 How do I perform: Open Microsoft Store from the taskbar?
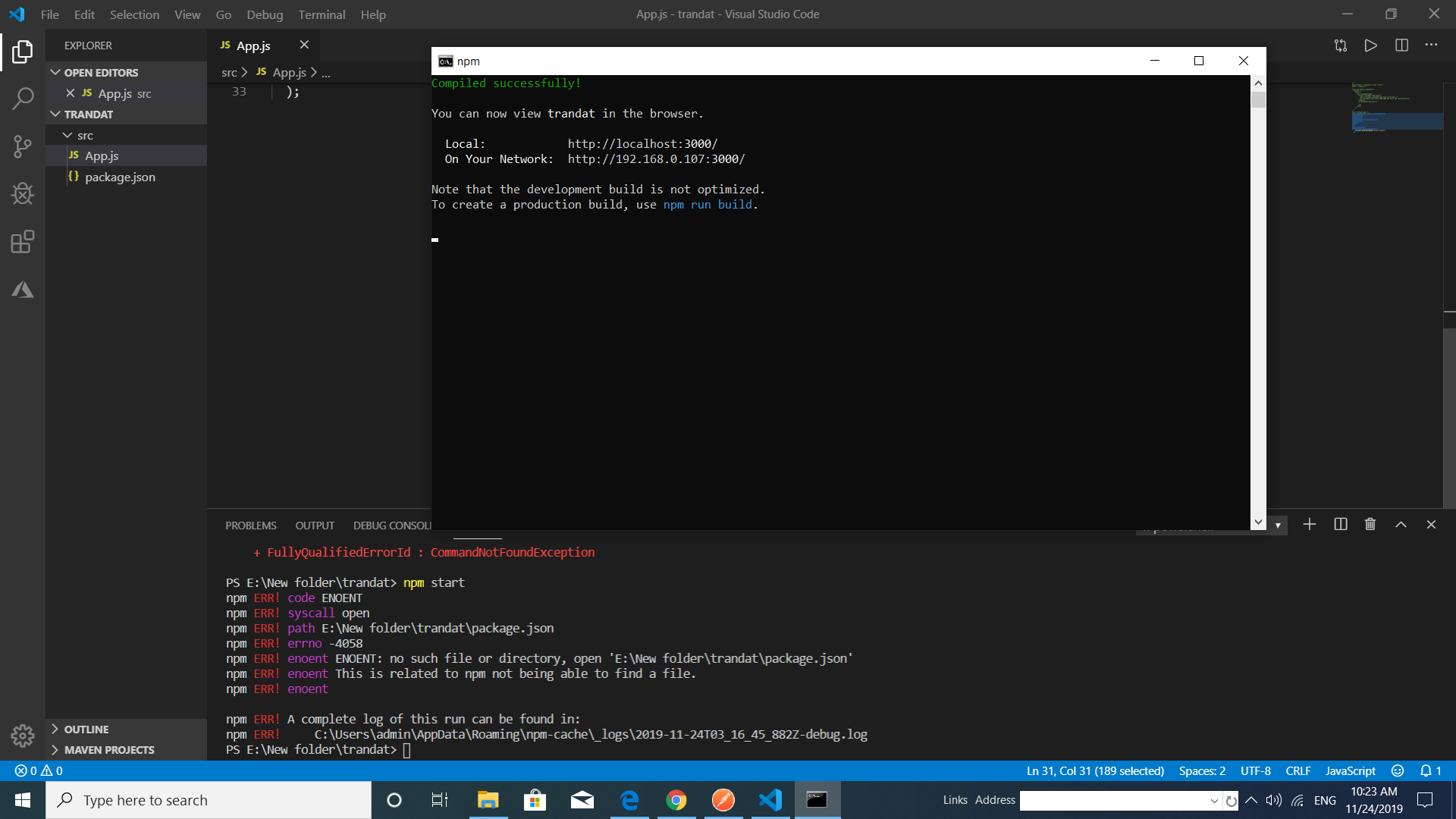coord(535,800)
